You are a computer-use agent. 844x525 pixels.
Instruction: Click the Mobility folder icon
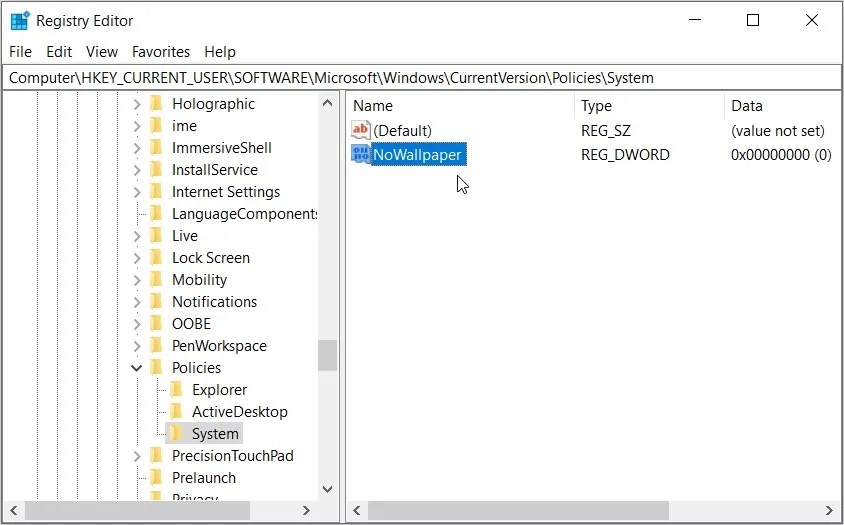click(x=156, y=279)
